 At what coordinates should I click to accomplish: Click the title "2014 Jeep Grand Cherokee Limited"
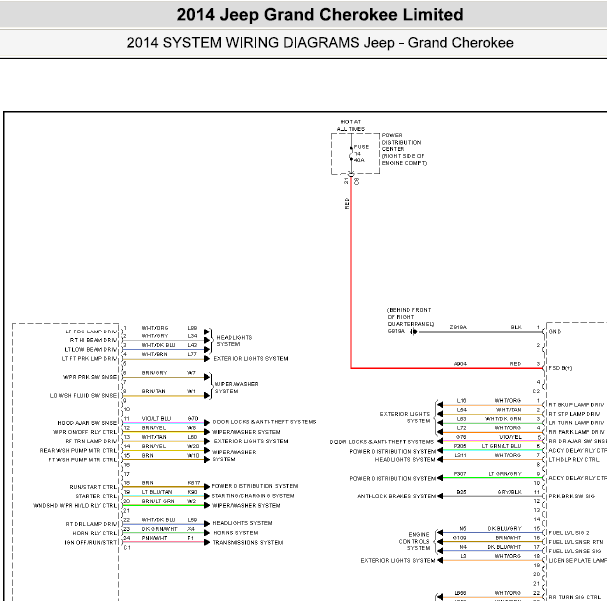click(320, 15)
